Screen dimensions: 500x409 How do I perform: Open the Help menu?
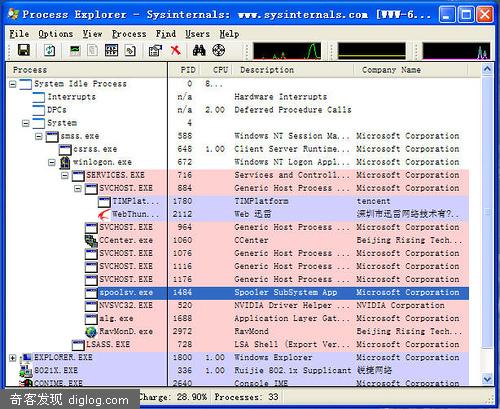(229, 34)
